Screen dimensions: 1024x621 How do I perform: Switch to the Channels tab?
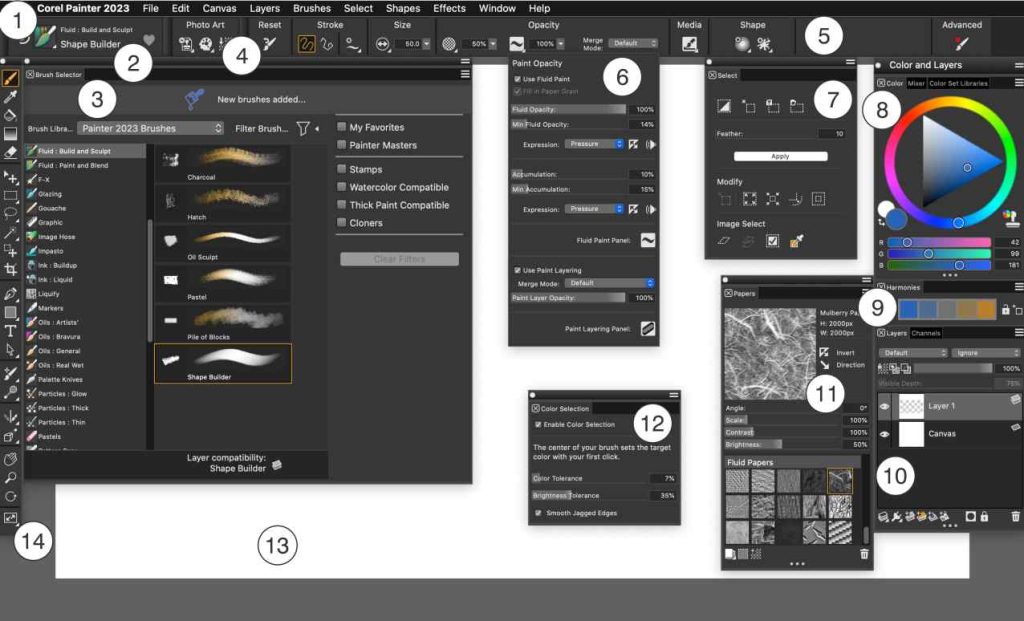pos(926,333)
